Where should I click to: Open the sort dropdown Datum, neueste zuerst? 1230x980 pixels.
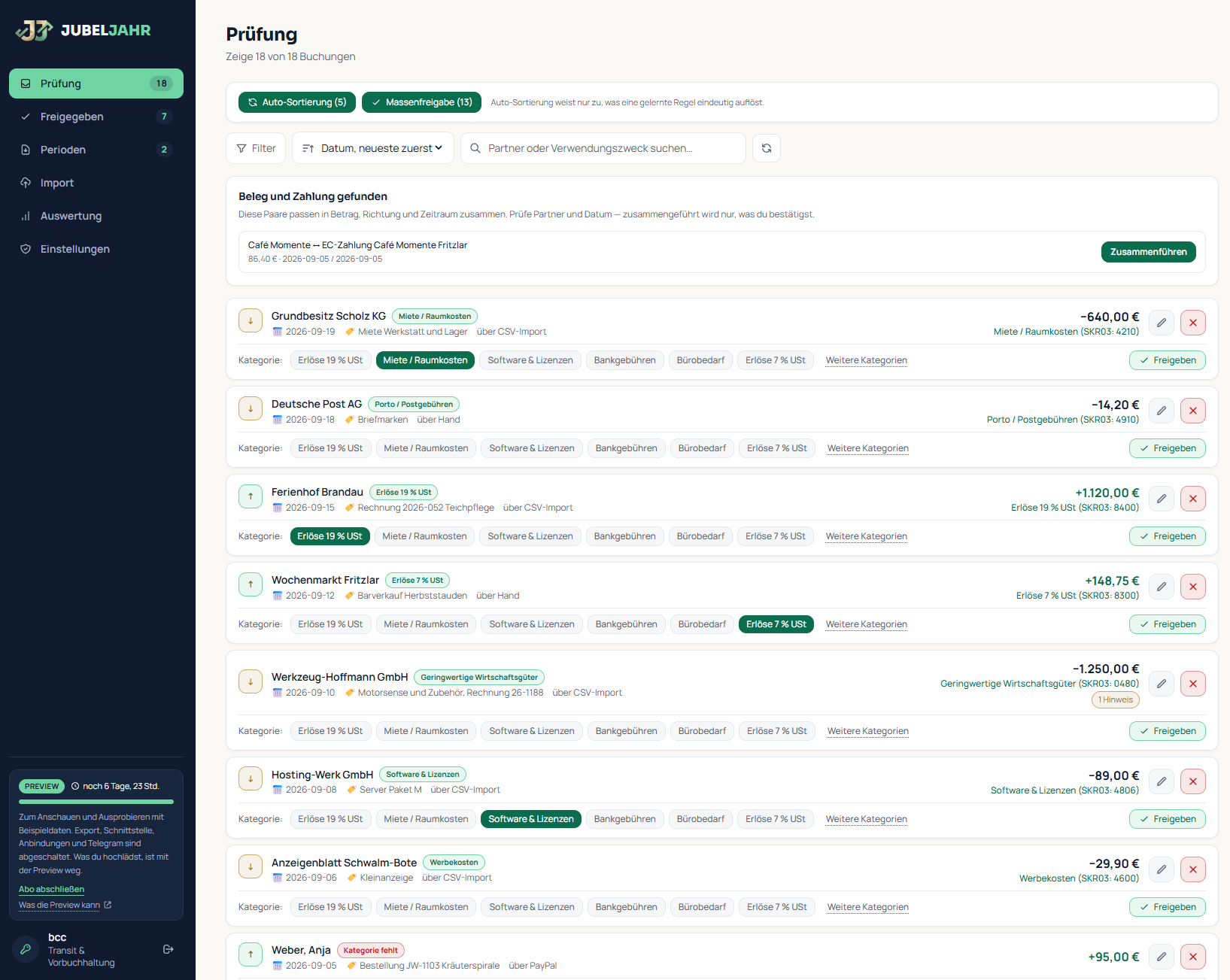point(373,148)
